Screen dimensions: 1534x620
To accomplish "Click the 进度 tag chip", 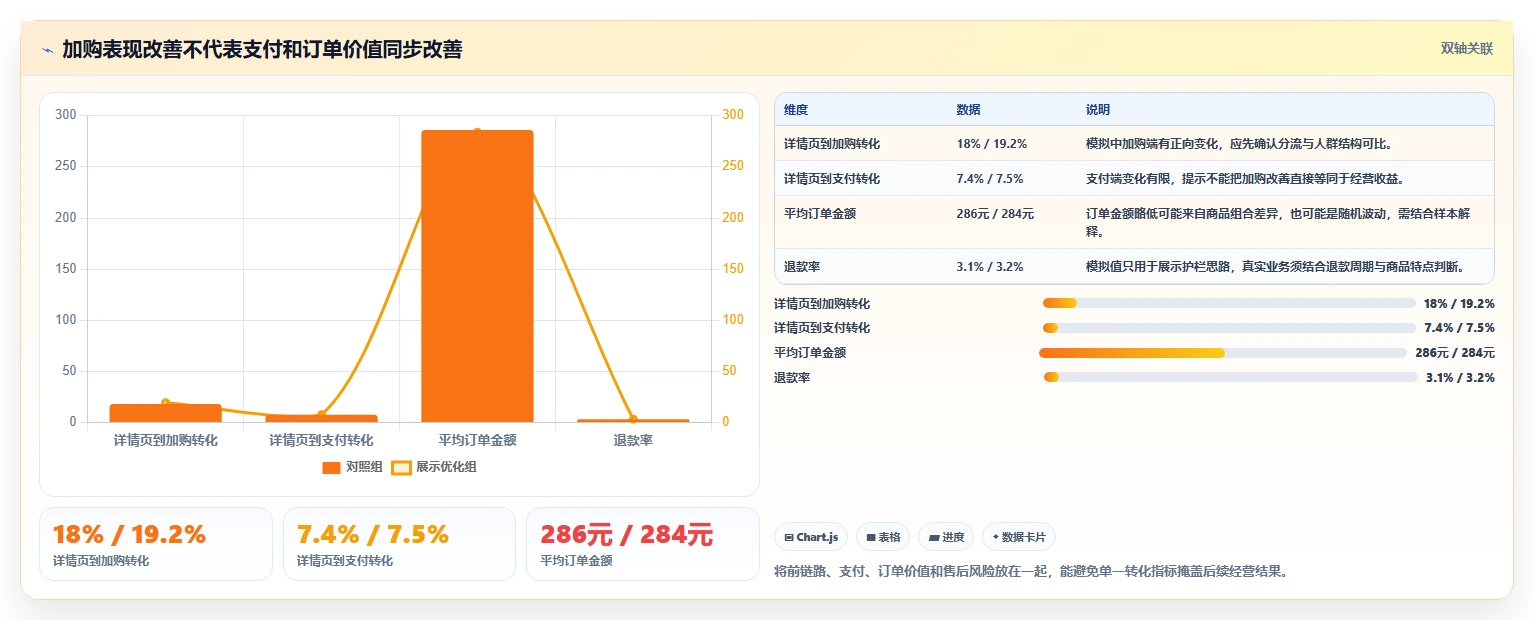I will tap(946, 537).
